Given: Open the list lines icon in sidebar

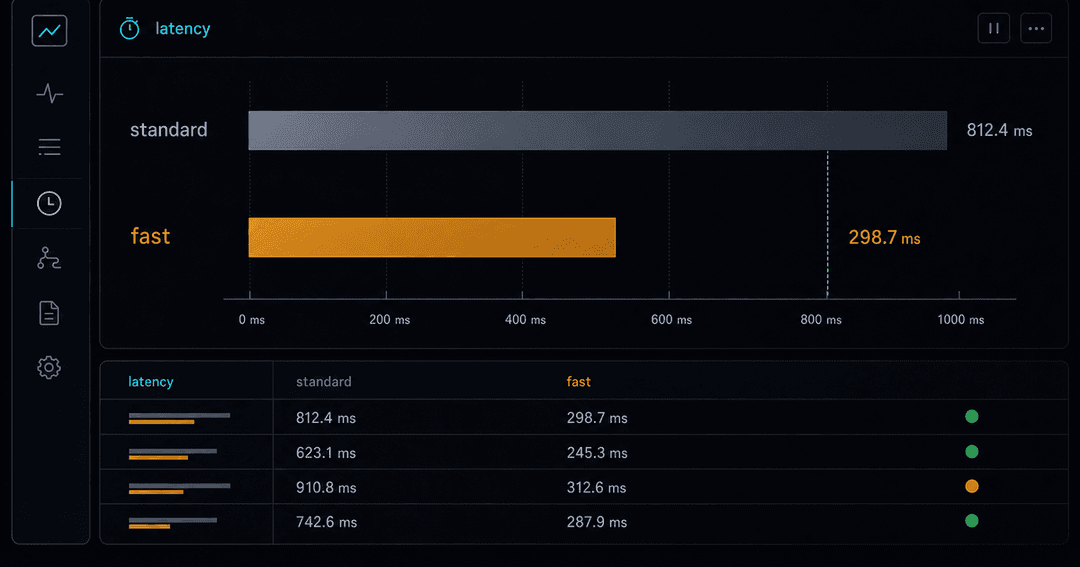Looking at the screenshot, I should (49, 147).
